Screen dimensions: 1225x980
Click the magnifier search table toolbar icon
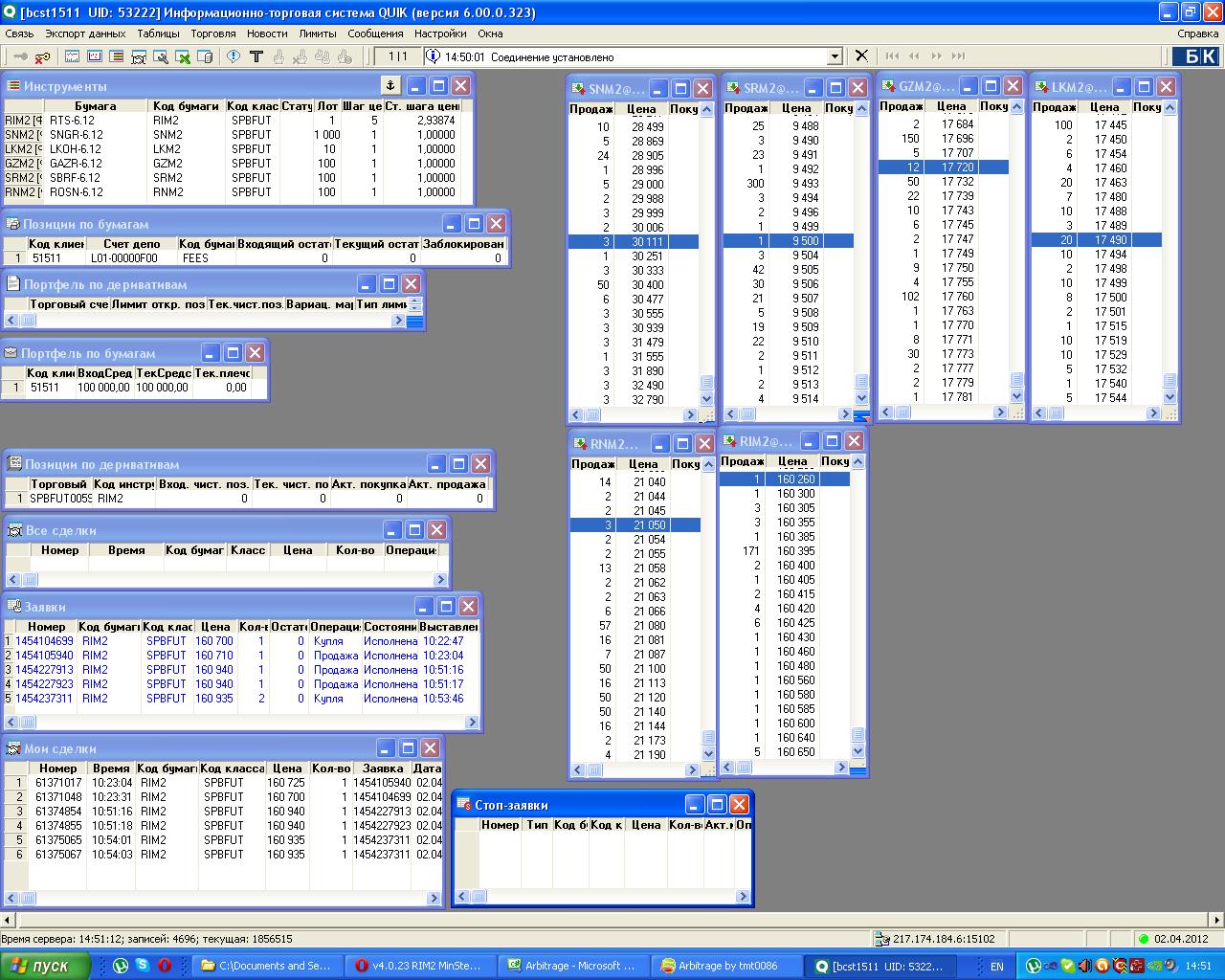(161, 56)
